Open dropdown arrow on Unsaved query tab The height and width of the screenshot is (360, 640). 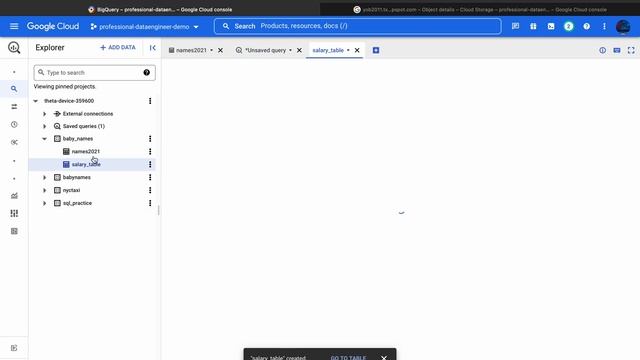point(290,50)
